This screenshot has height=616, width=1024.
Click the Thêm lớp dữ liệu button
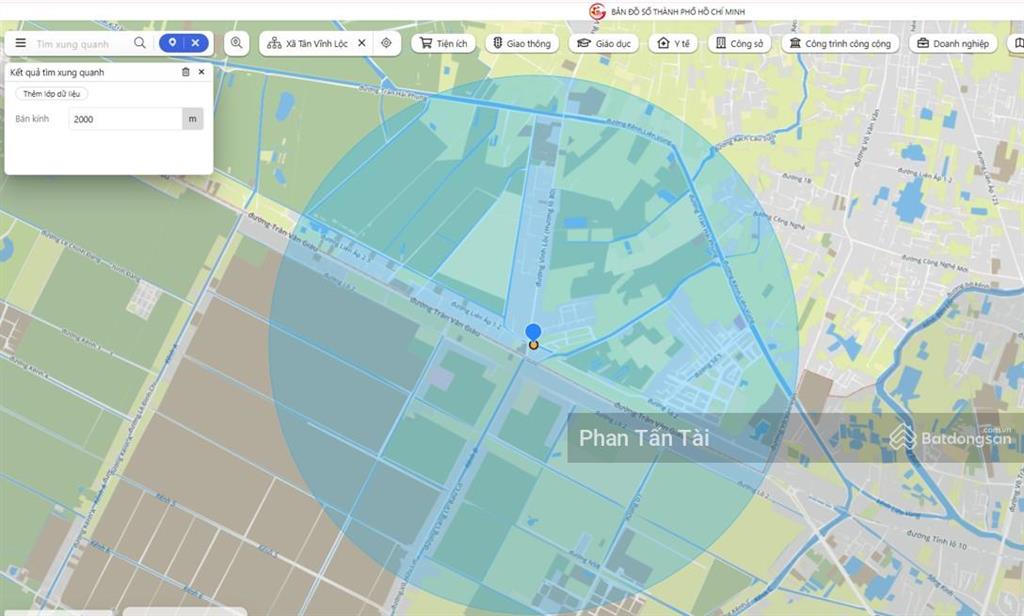tap(52, 94)
